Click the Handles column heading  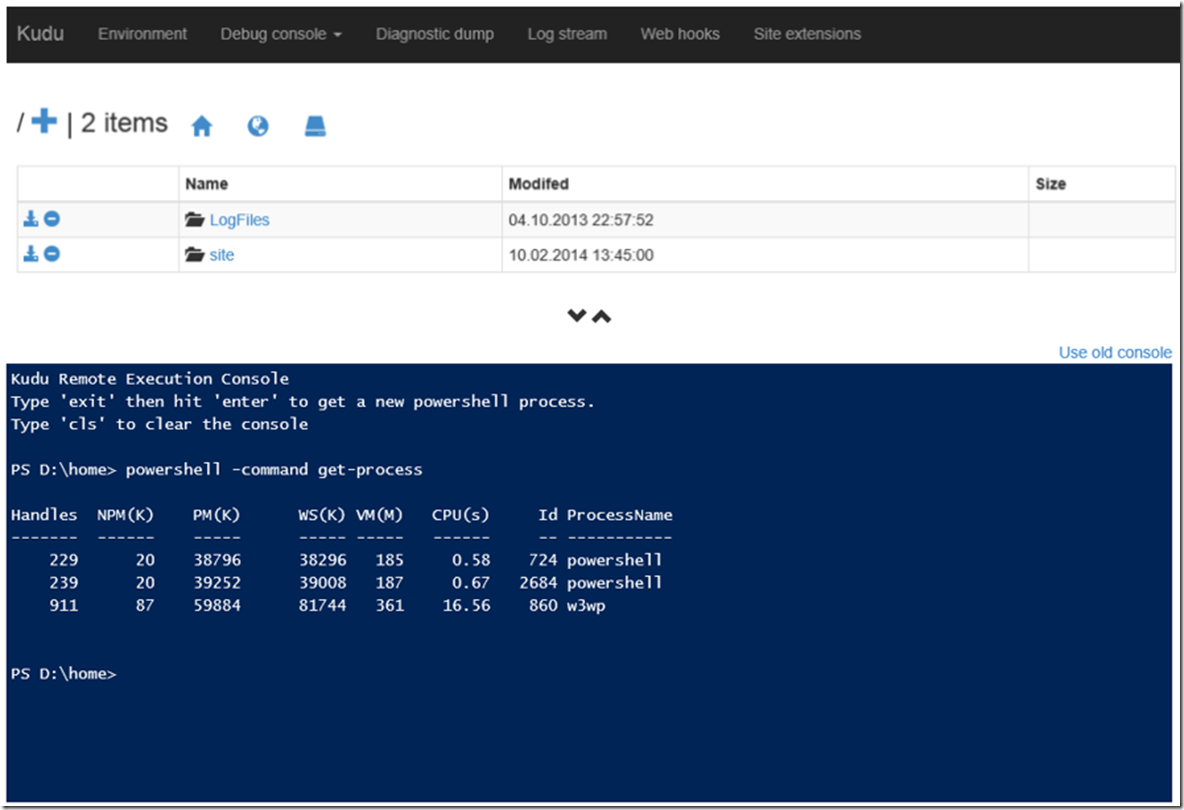[x=44, y=515]
